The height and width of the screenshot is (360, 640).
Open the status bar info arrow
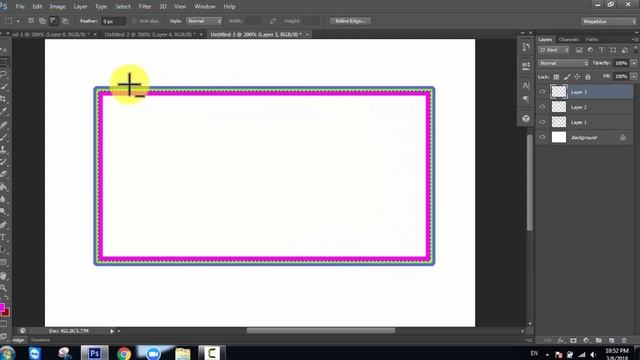tap(111, 331)
